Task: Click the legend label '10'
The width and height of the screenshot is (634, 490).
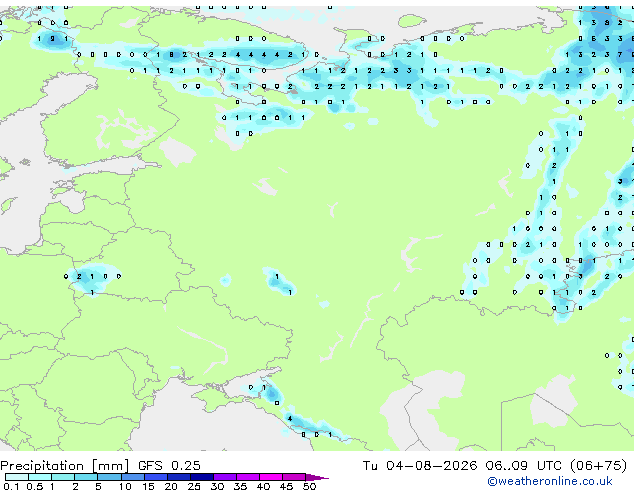Action: pos(125,486)
